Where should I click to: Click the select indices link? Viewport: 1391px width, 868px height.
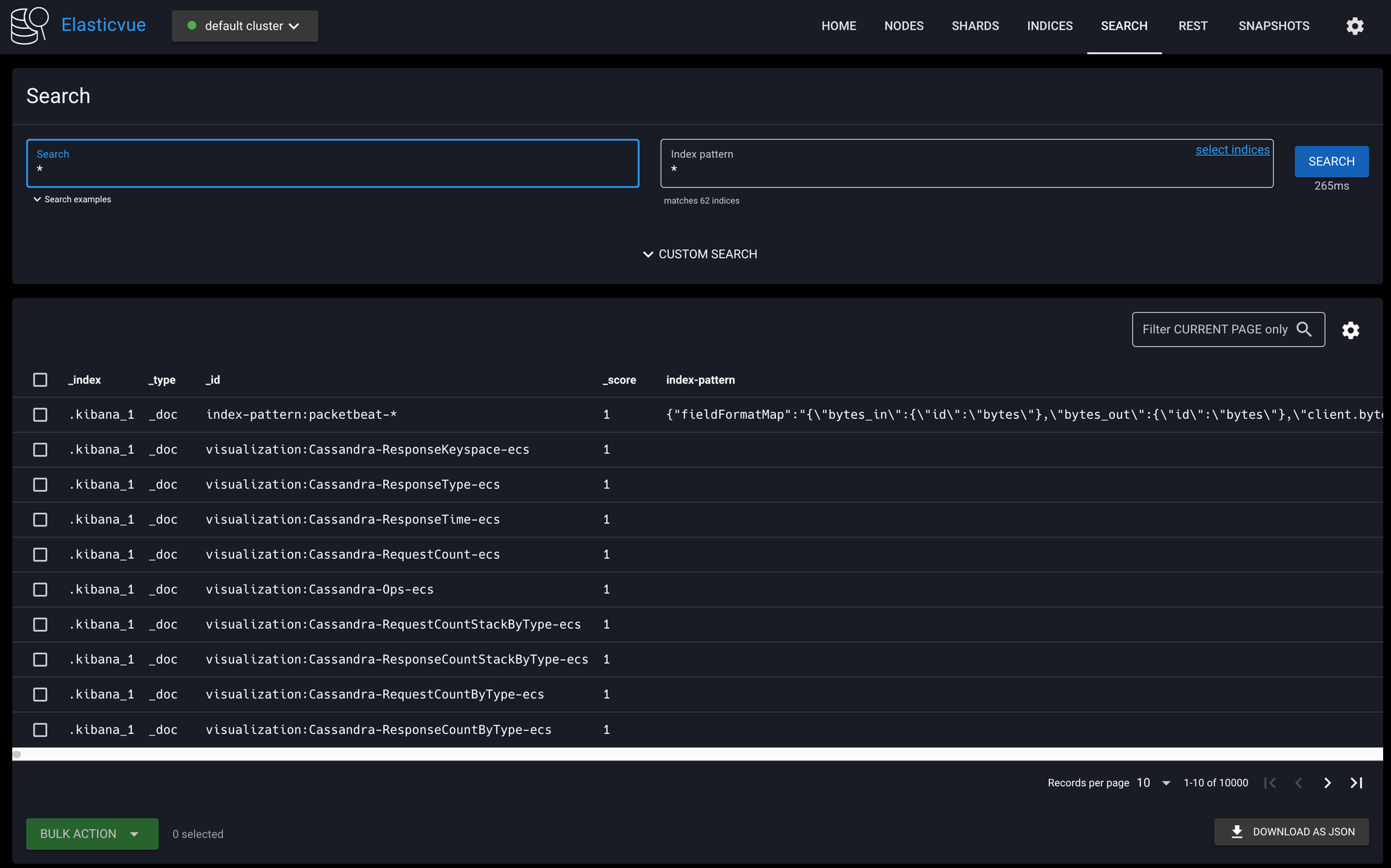[x=1232, y=150]
